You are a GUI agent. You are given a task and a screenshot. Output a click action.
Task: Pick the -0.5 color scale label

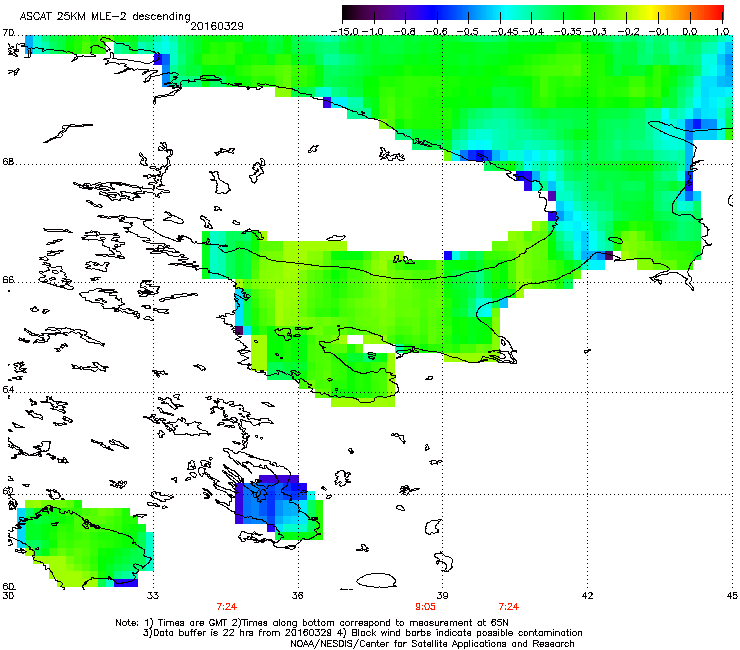point(468,32)
